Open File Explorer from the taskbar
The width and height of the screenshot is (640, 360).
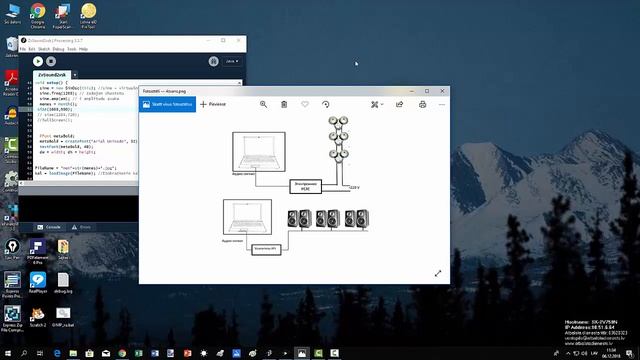tap(73, 353)
